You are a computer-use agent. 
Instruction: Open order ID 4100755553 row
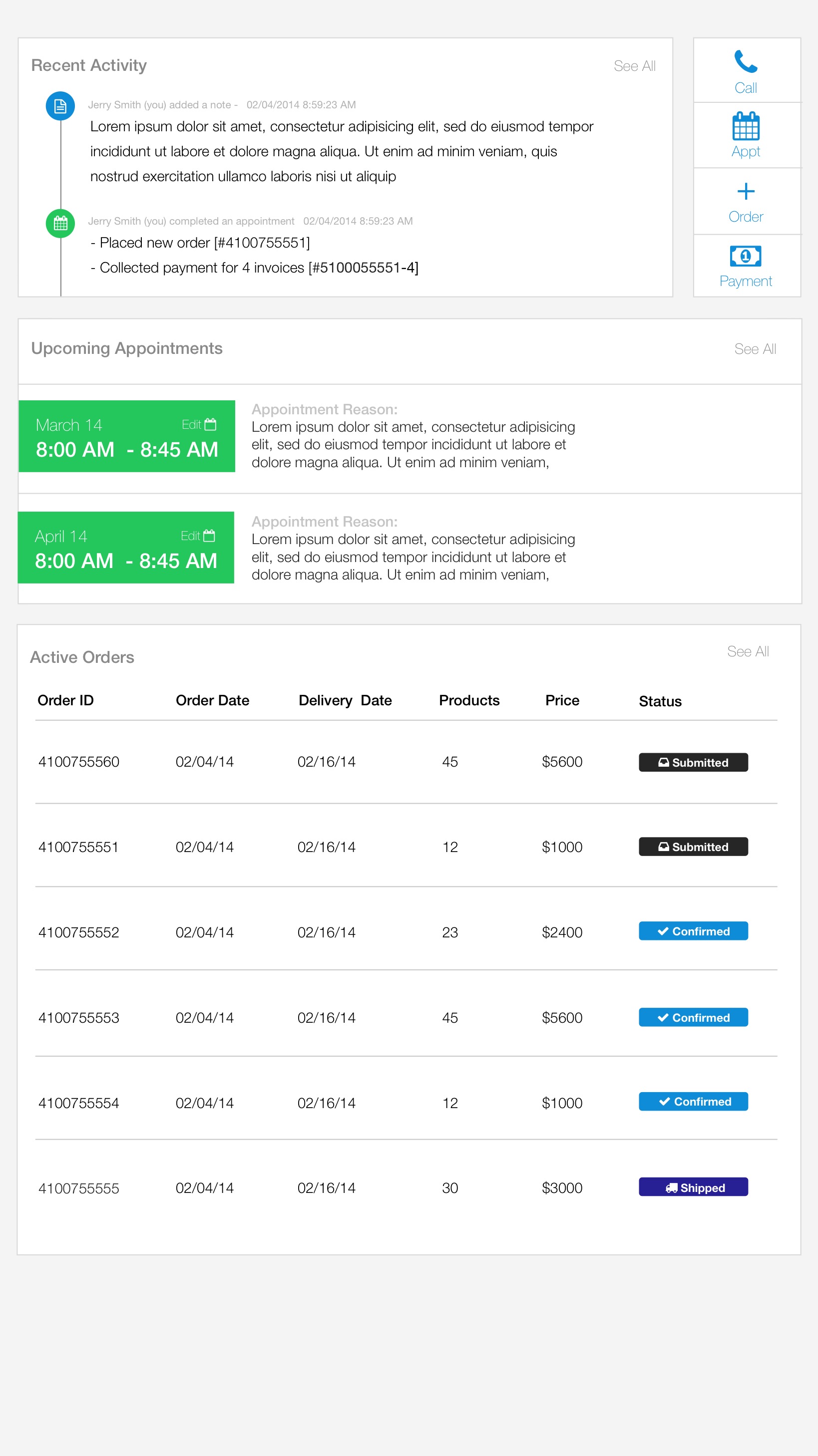pyautogui.click(x=406, y=1017)
